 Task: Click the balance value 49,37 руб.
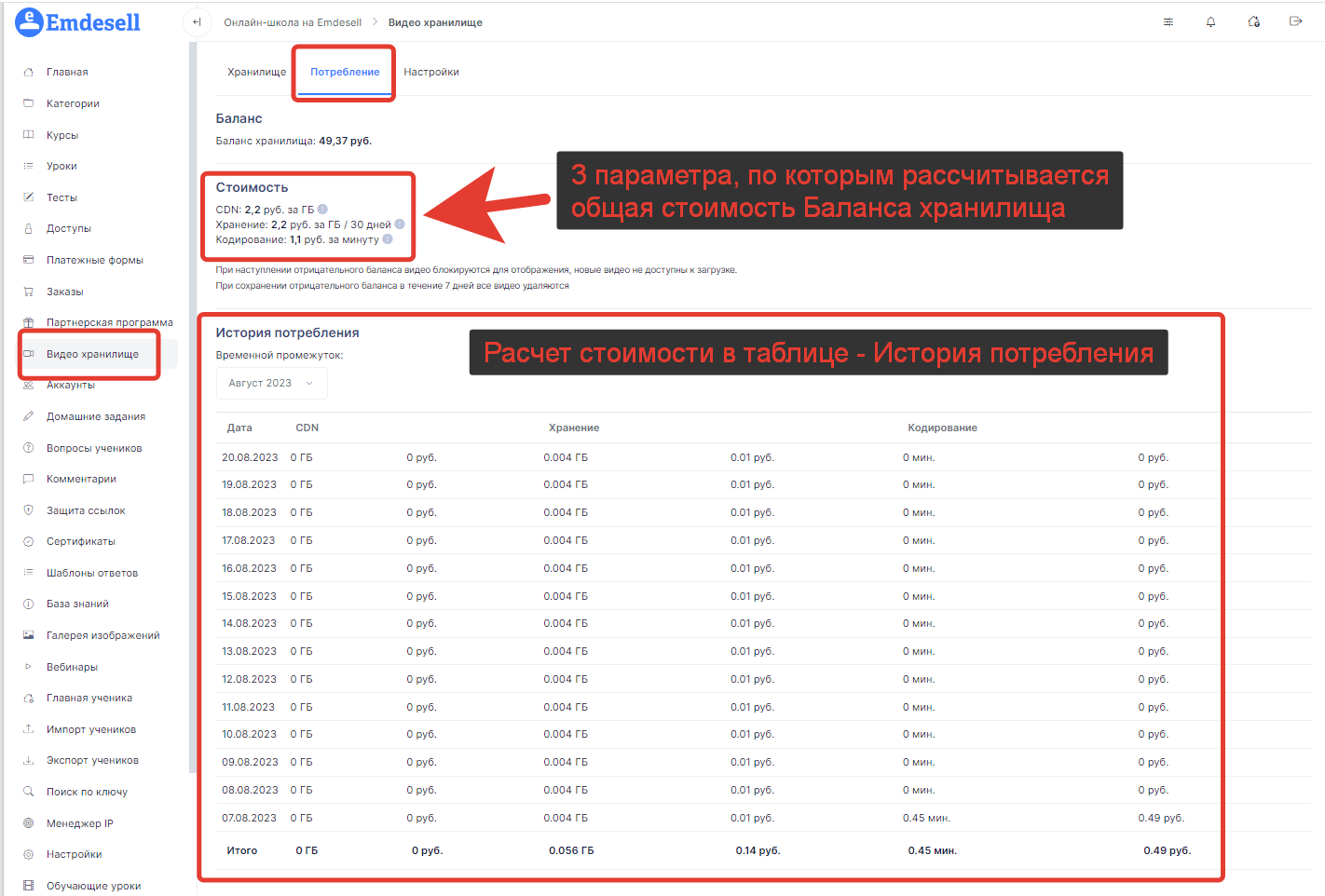(345, 141)
